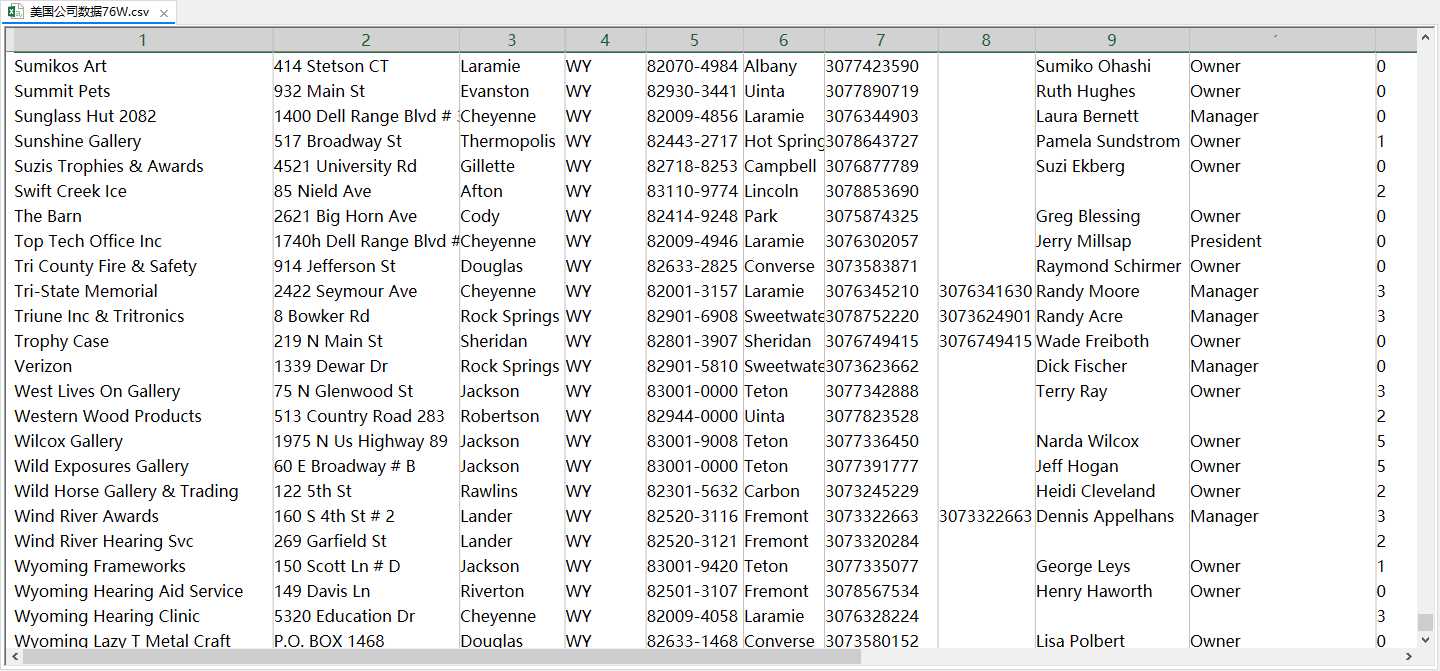Select the cell 'Verizon'
This screenshot has width=1440, height=671.
point(143,366)
